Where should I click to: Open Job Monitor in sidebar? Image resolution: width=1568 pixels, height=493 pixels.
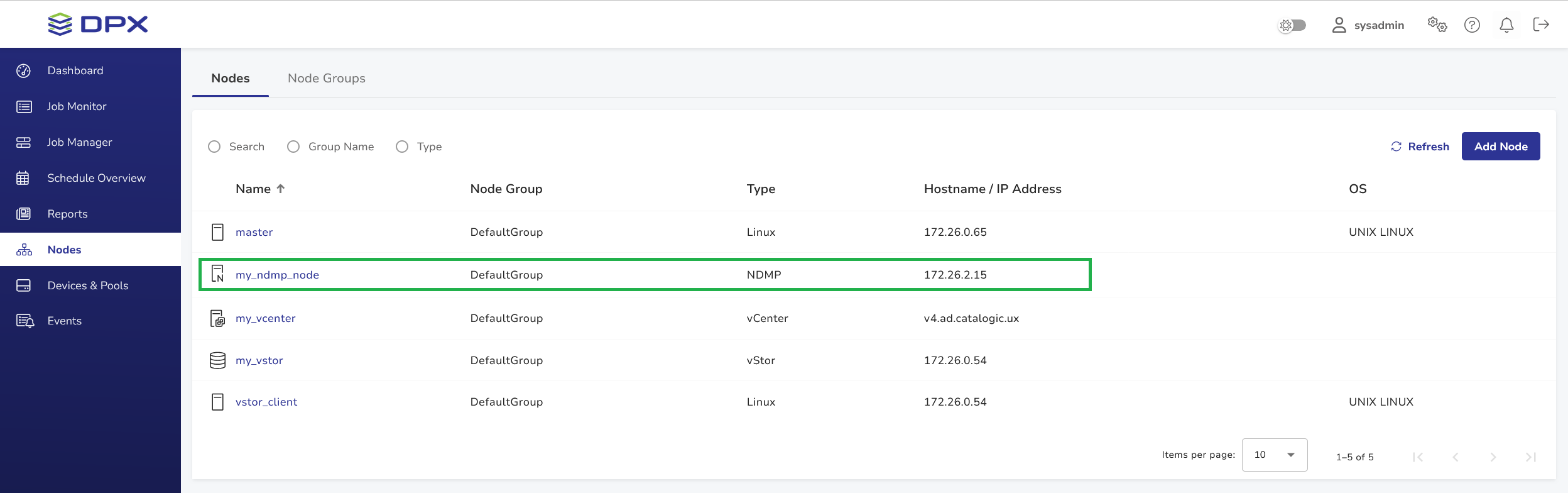pyautogui.click(x=77, y=106)
